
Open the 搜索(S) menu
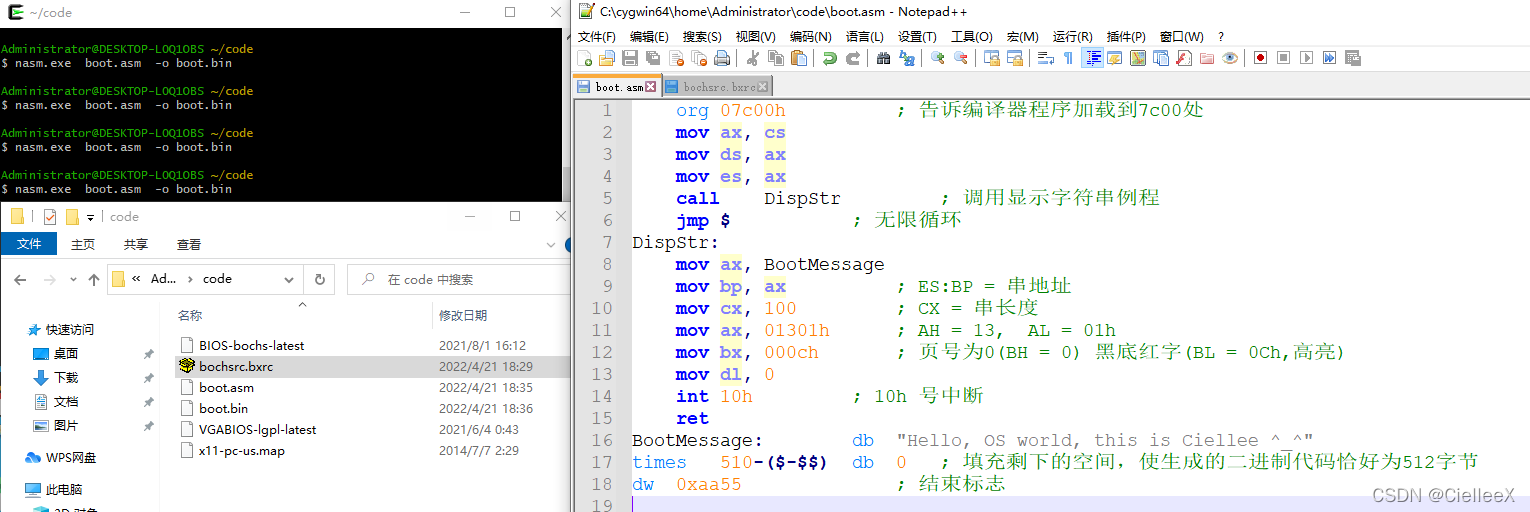coord(702,37)
